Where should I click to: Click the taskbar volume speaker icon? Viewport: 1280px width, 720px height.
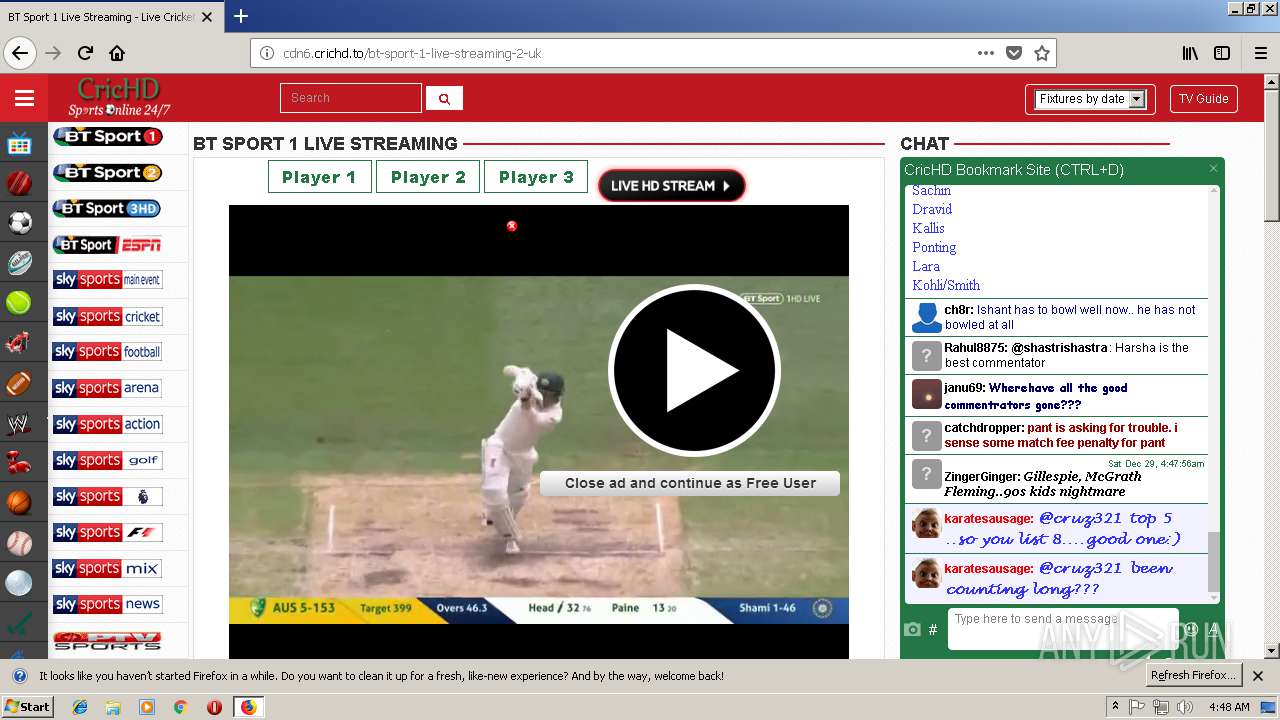1184,707
